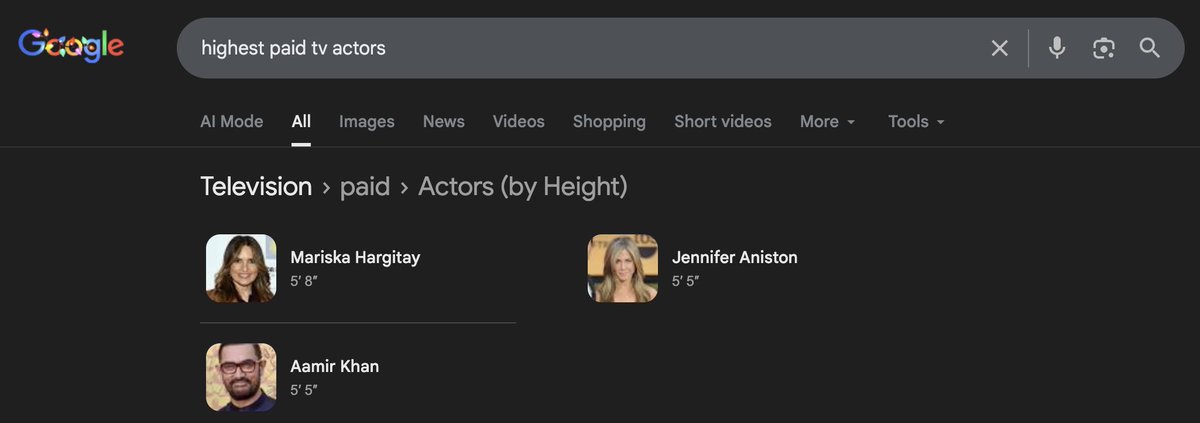Open Aamir Khan photo thumbnail
This screenshot has height=423, width=1200.
(x=241, y=377)
